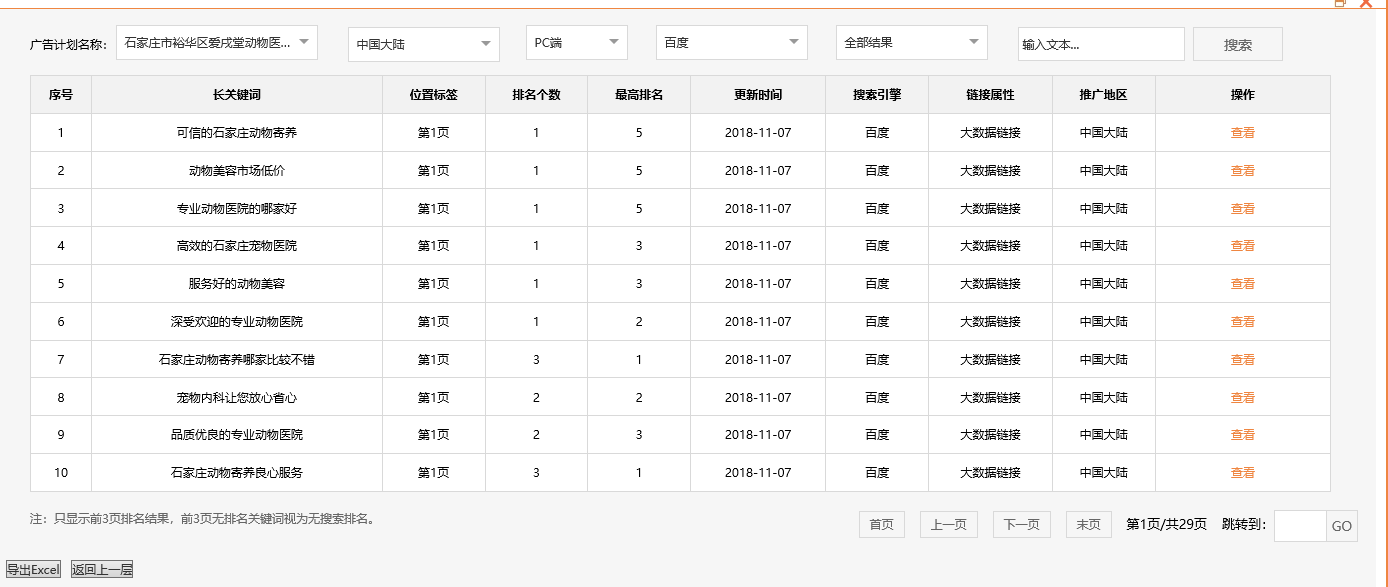1388x587 pixels.
Task: Click the 导出Excel button
Action: coord(34,570)
